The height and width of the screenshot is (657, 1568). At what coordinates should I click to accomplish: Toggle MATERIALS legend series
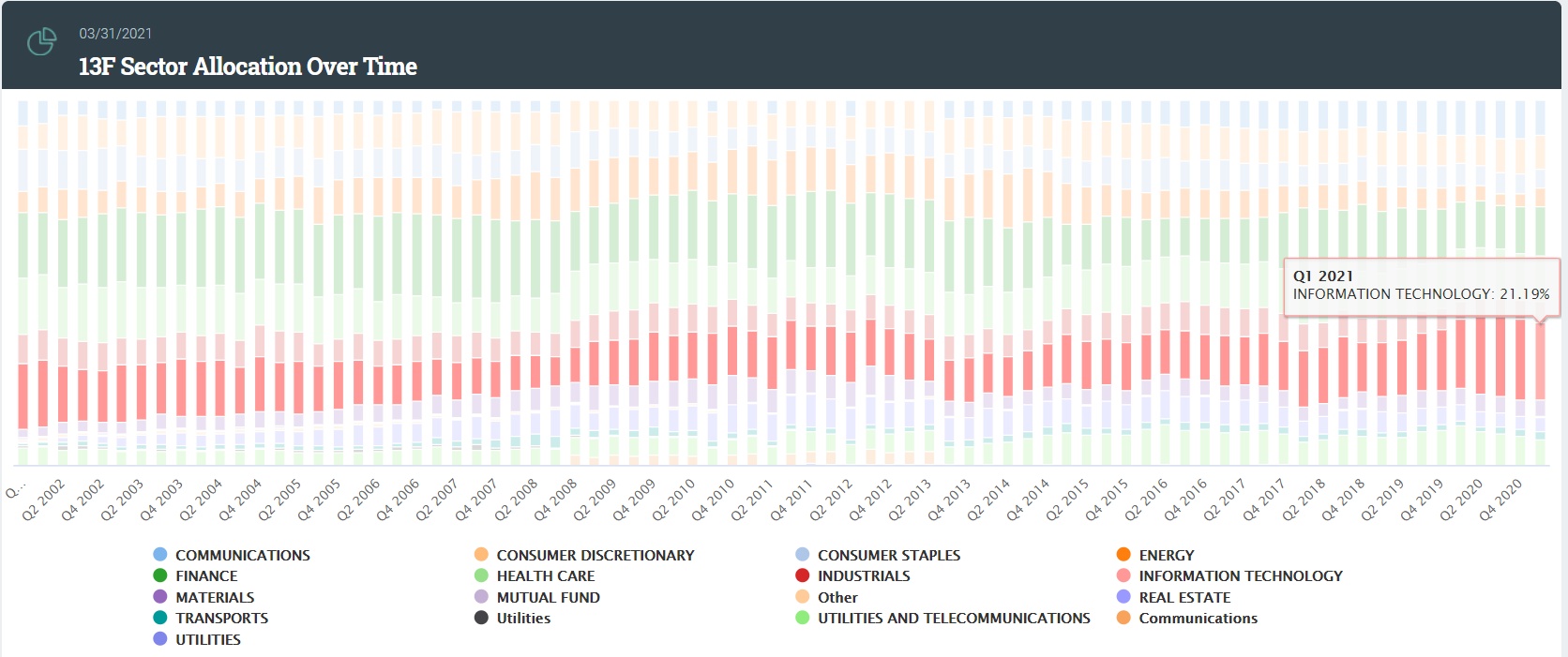[204, 597]
